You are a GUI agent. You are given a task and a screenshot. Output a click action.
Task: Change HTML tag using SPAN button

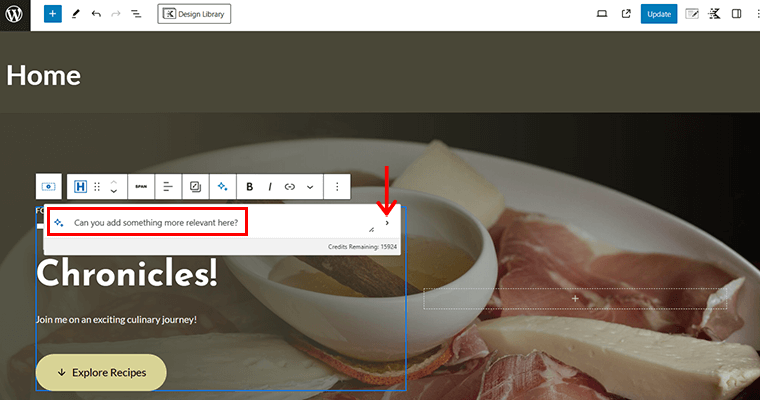[x=141, y=187]
